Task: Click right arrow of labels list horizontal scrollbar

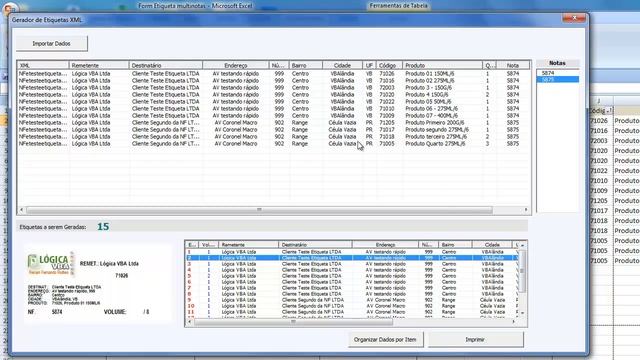Action: point(514,322)
